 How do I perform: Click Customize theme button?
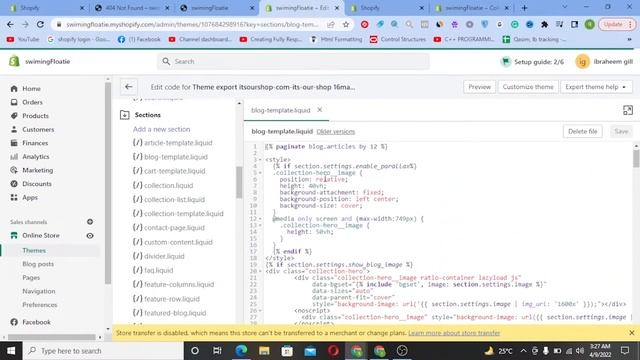(x=528, y=87)
